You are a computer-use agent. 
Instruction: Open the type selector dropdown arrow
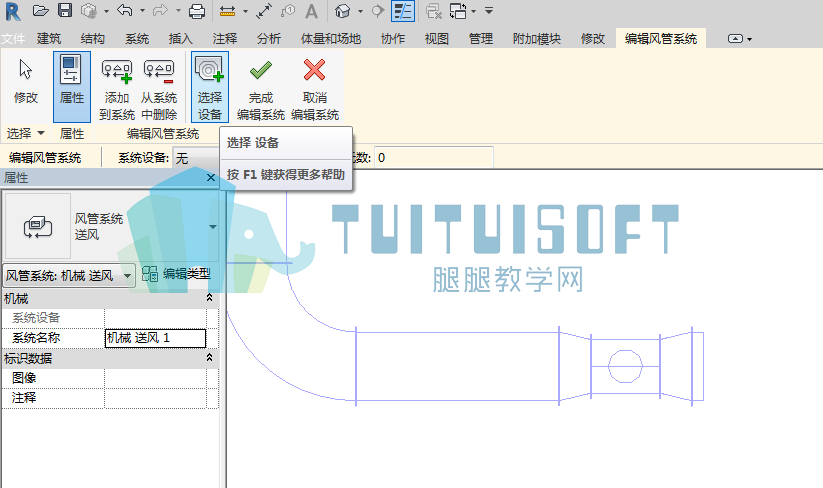coord(213,227)
